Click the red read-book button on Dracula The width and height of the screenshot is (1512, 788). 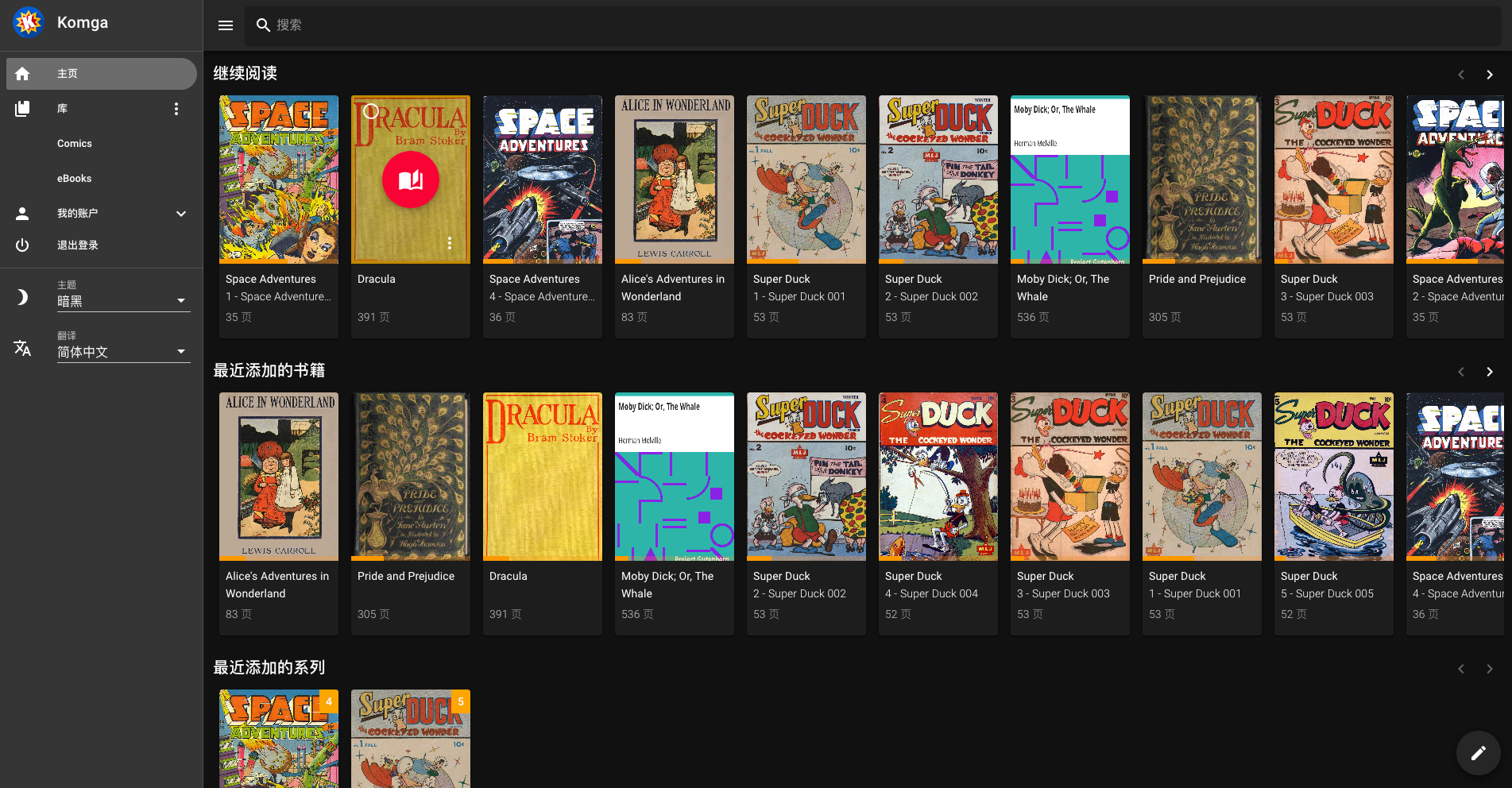[410, 180]
